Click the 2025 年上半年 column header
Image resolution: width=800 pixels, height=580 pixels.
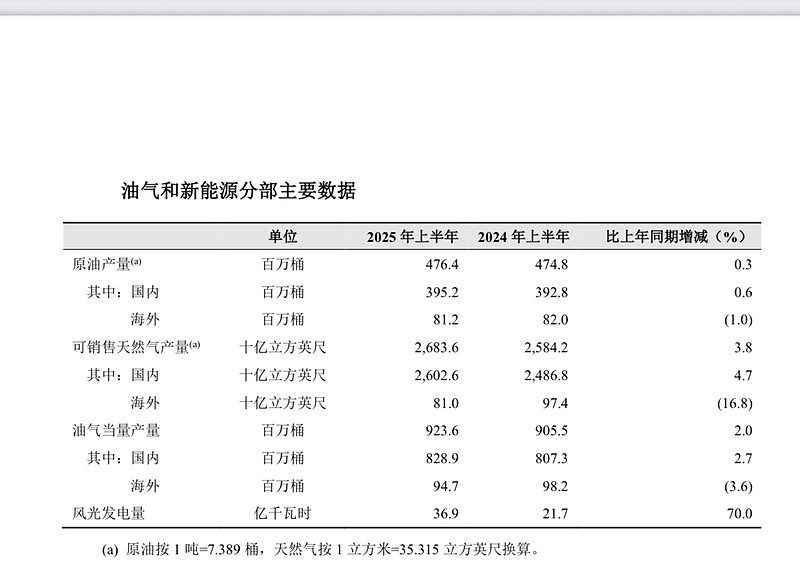(412, 237)
